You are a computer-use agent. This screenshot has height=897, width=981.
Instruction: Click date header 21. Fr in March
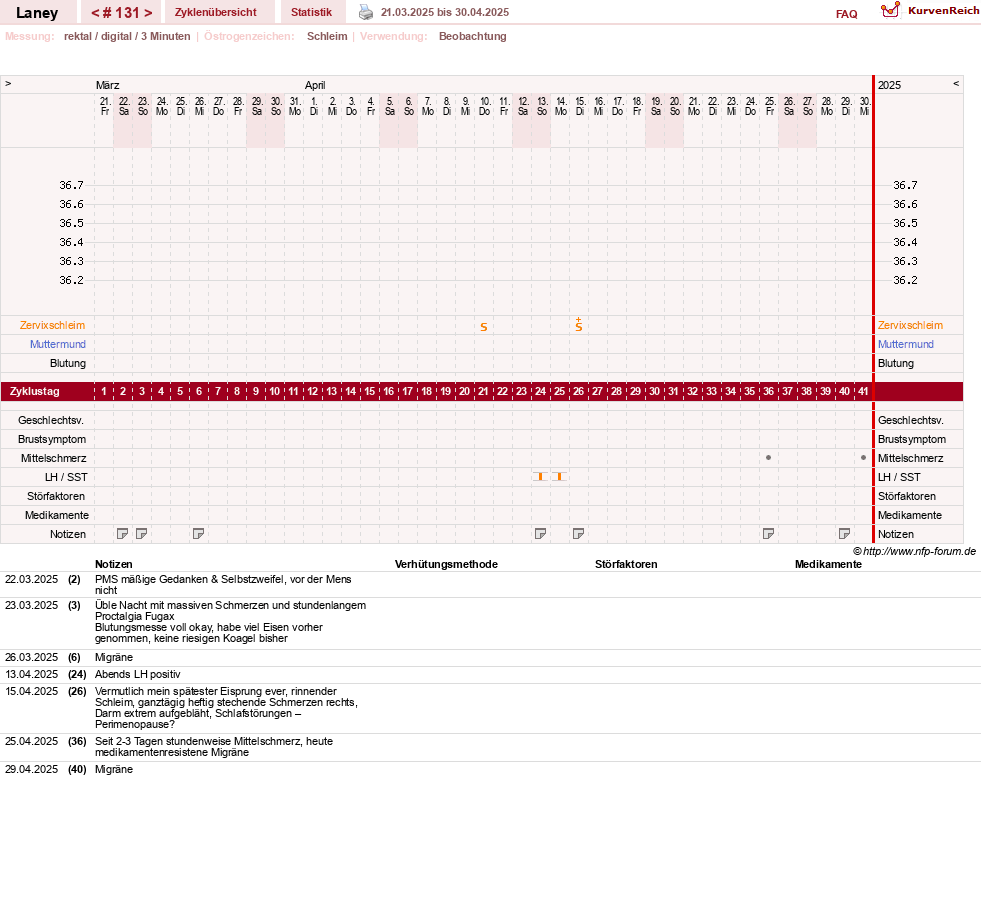click(104, 106)
